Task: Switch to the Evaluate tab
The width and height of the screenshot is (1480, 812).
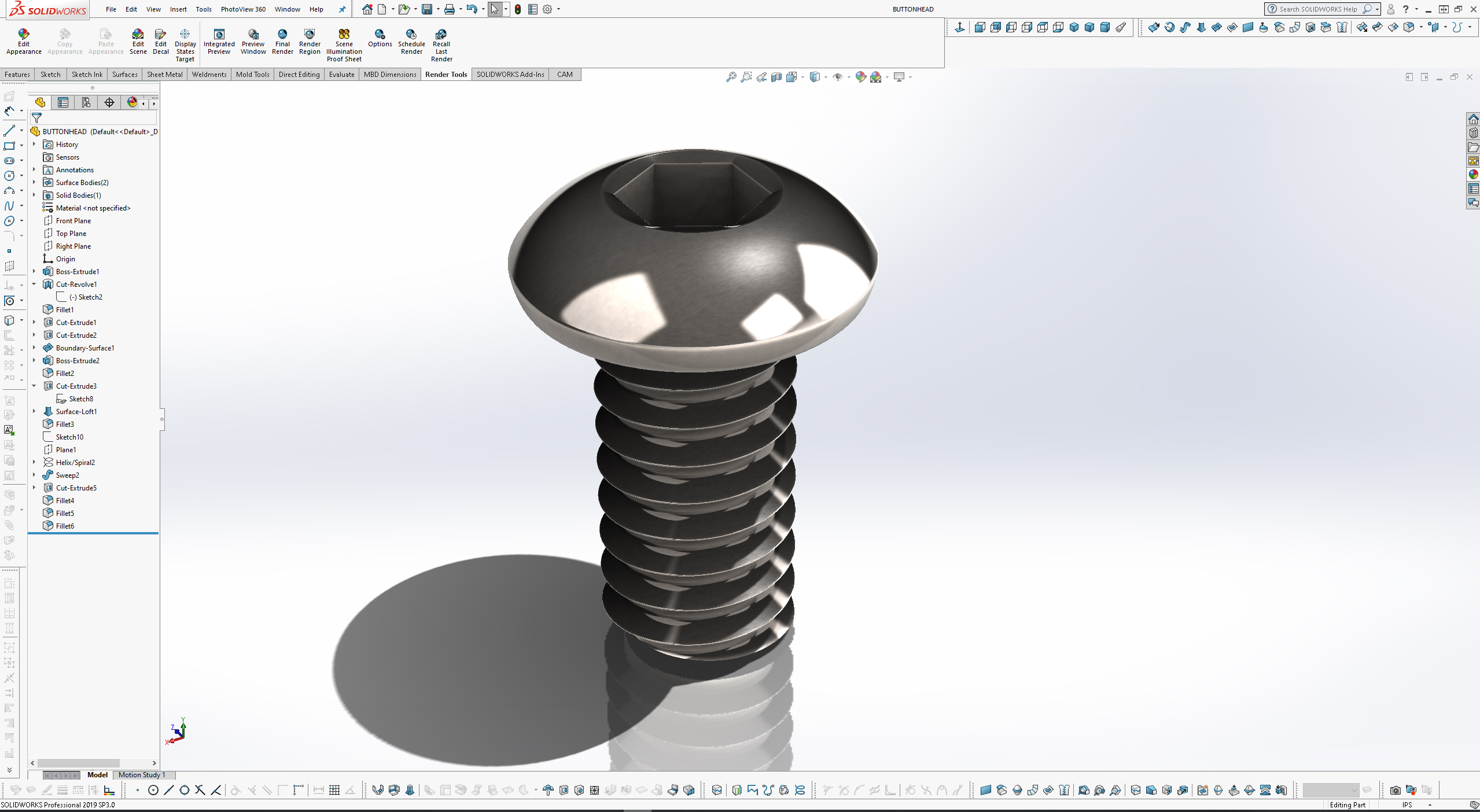Action: pos(341,74)
